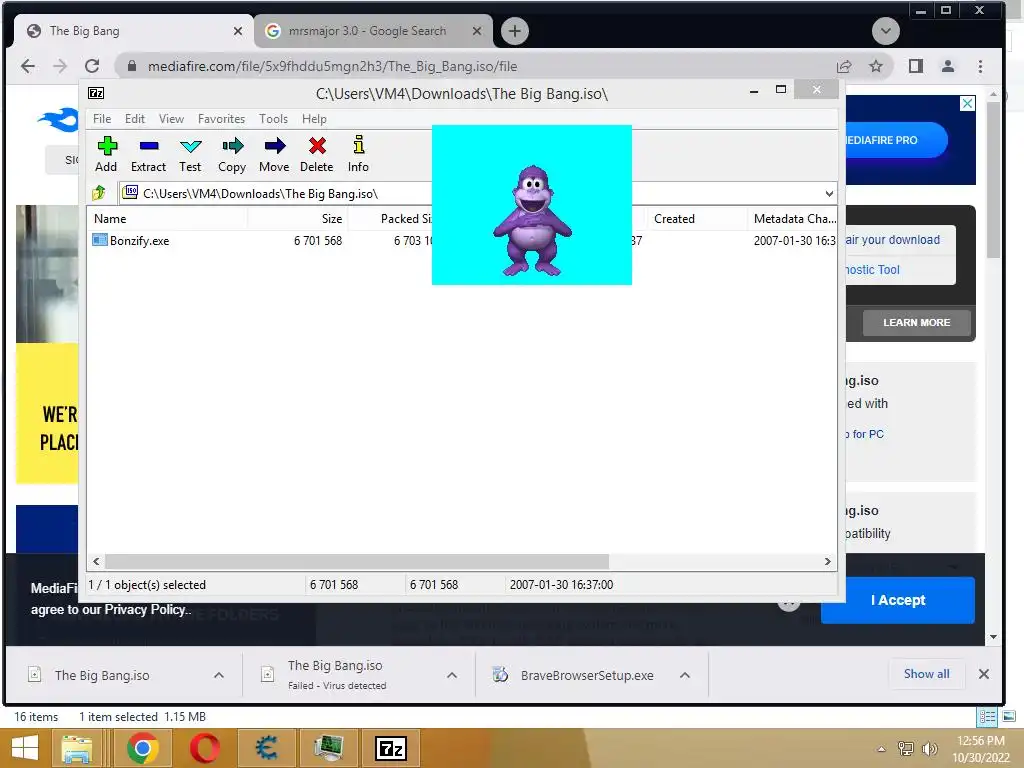Screen dimensions: 1024x768
Task: Open the Tools menu in 7-Zip
Action: pyautogui.click(x=273, y=119)
